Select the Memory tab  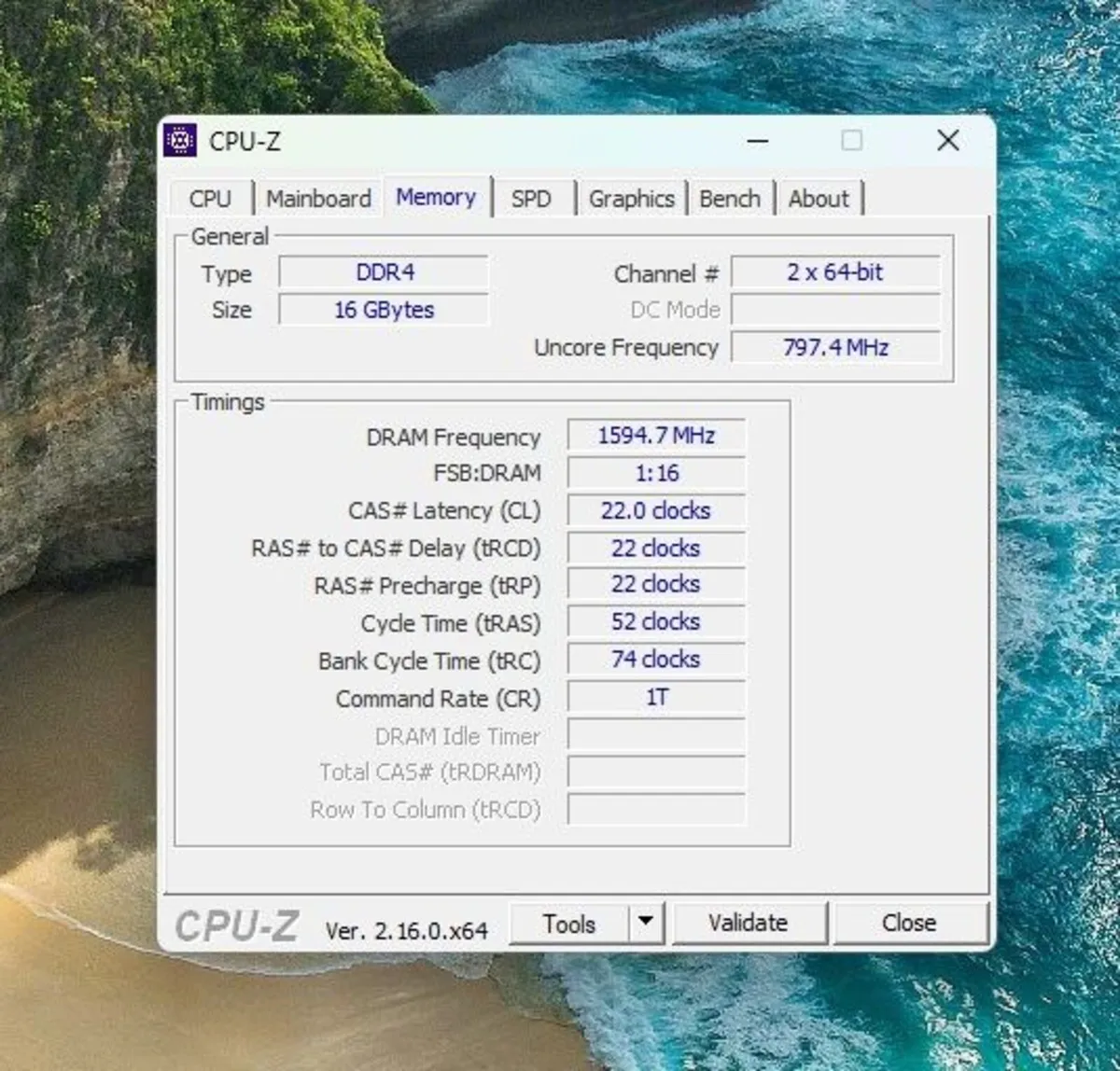436,197
